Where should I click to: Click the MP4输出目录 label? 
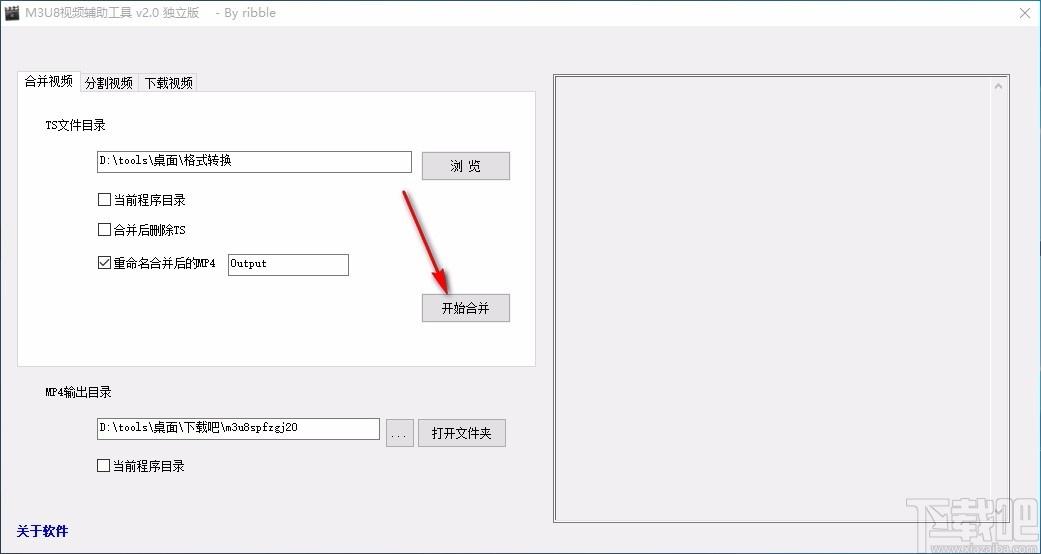pos(78,393)
